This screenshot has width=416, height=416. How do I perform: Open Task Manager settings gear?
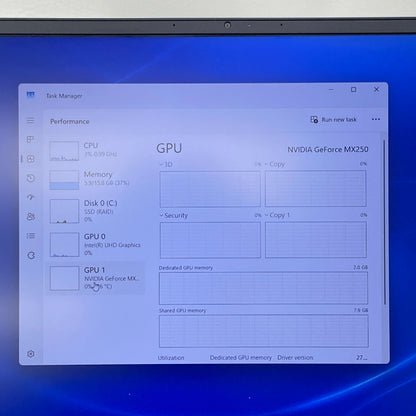coord(31,354)
